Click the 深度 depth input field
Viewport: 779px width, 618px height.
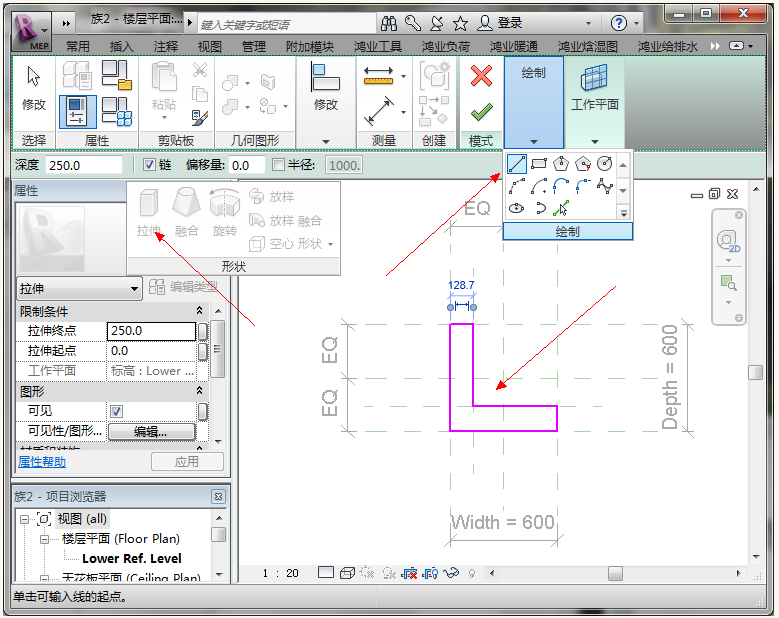click(83, 165)
